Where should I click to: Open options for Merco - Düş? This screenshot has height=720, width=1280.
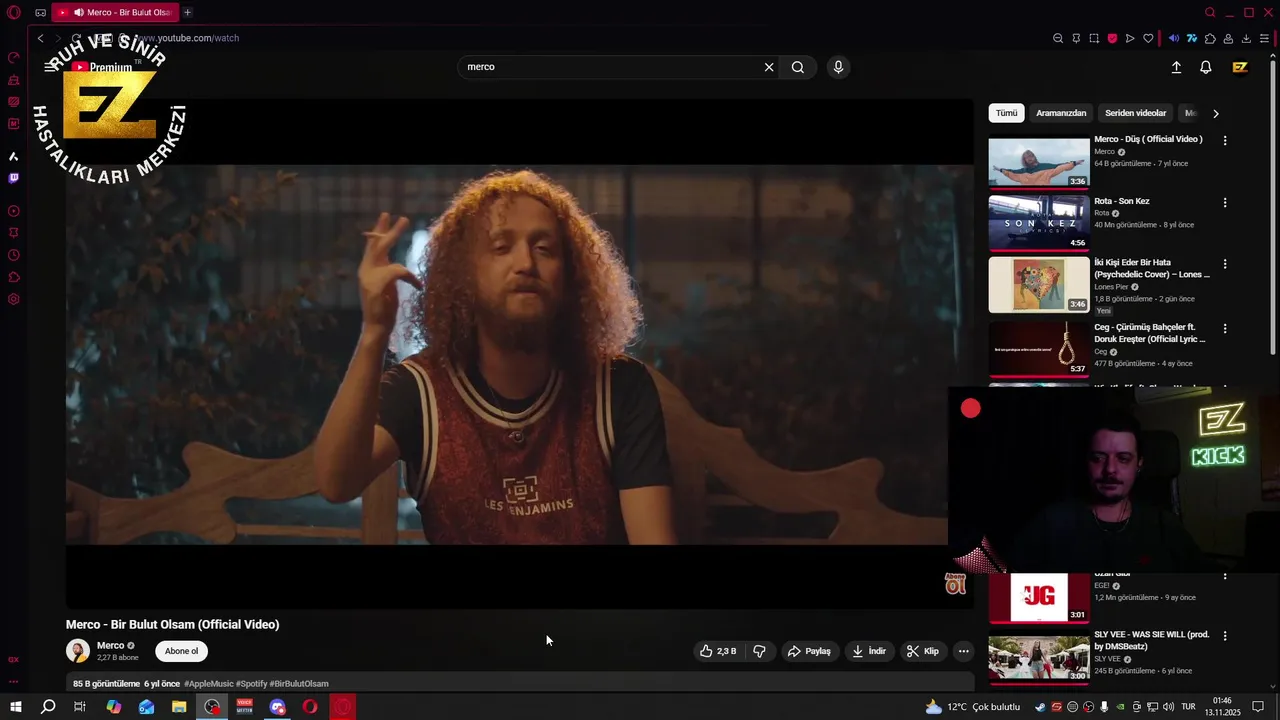(1224, 141)
